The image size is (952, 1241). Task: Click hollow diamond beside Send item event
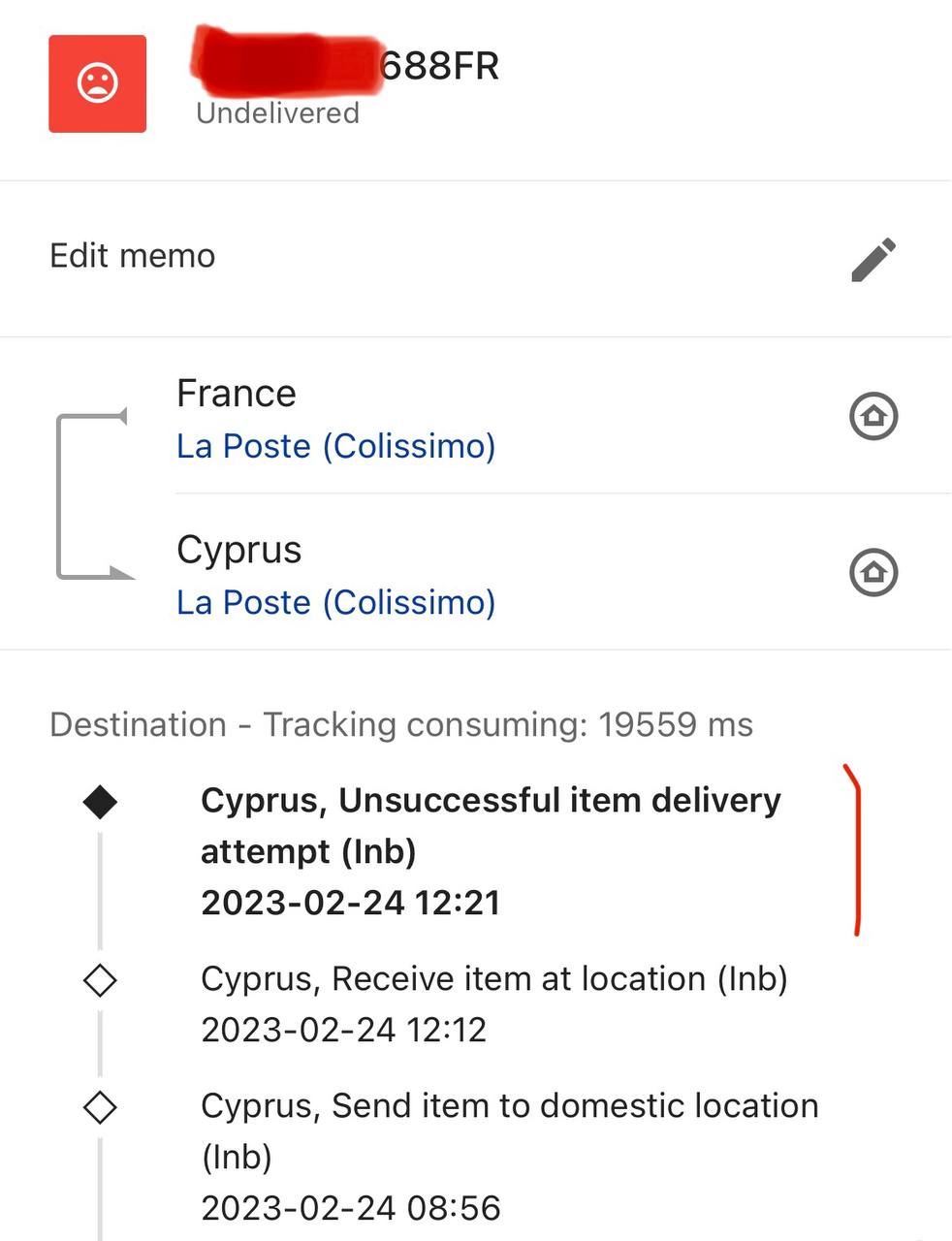pyautogui.click(x=100, y=1107)
